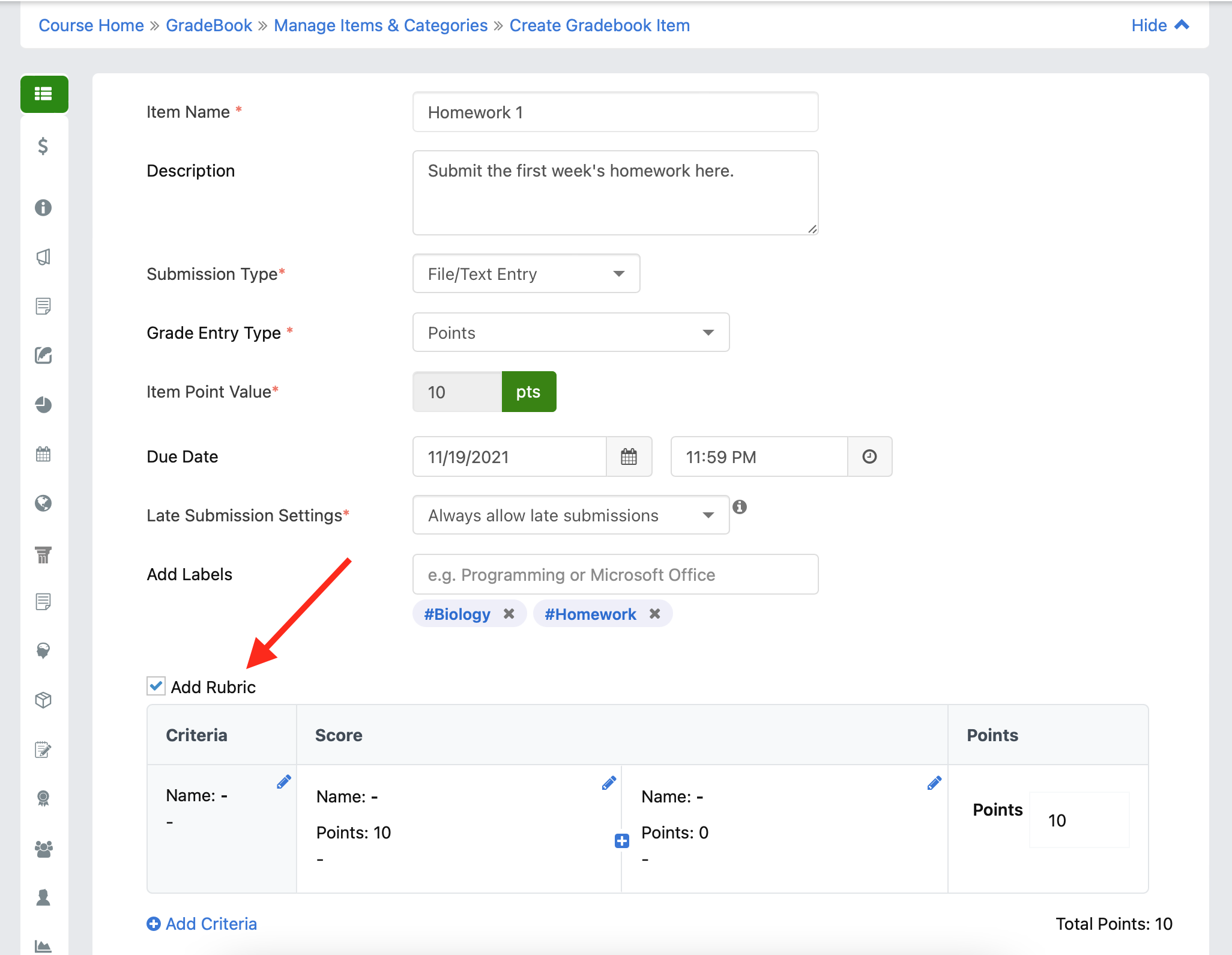Click the Late Submission info icon
Image resolution: width=1232 pixels, height=955 pixels.
pos(740,507)
